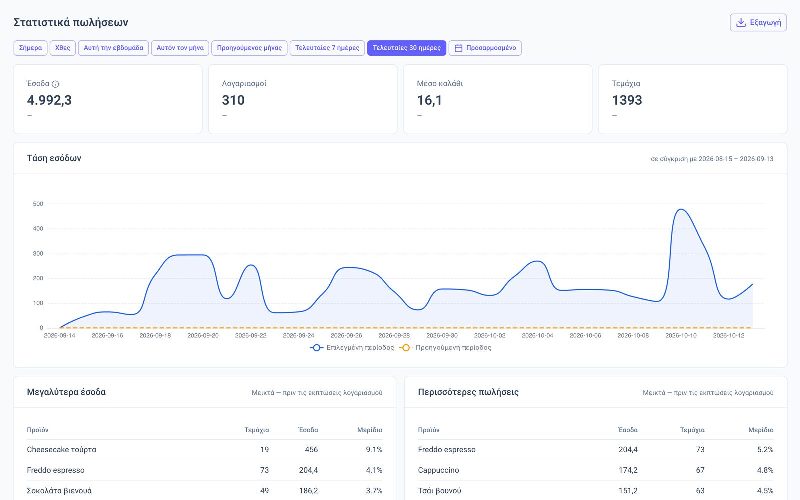Open the Προσαρμοσμένο custom date picker
Image resolution: width=800 pixels, height=500 pixels.
click(485, 48)
